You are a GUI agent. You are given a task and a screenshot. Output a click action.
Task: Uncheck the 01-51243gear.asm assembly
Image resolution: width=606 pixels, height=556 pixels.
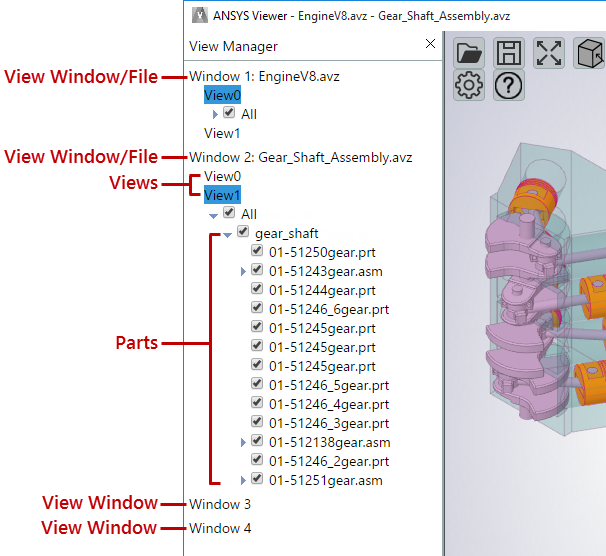click(x=257, y=270)
